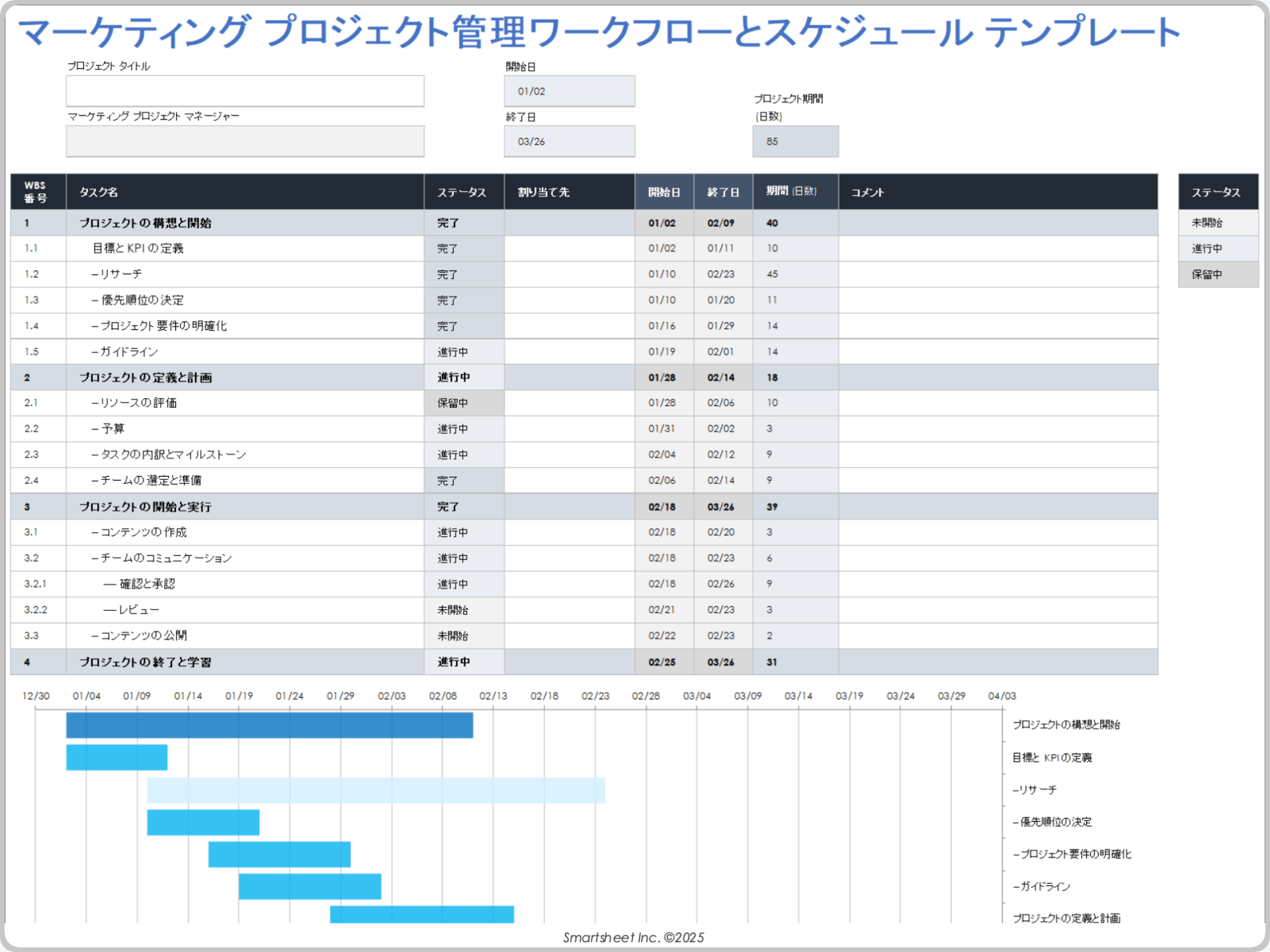
Task: Select the タスクの内訳とマイルストーン task cell
Action: pyautogui.click(x=245, y=455)
